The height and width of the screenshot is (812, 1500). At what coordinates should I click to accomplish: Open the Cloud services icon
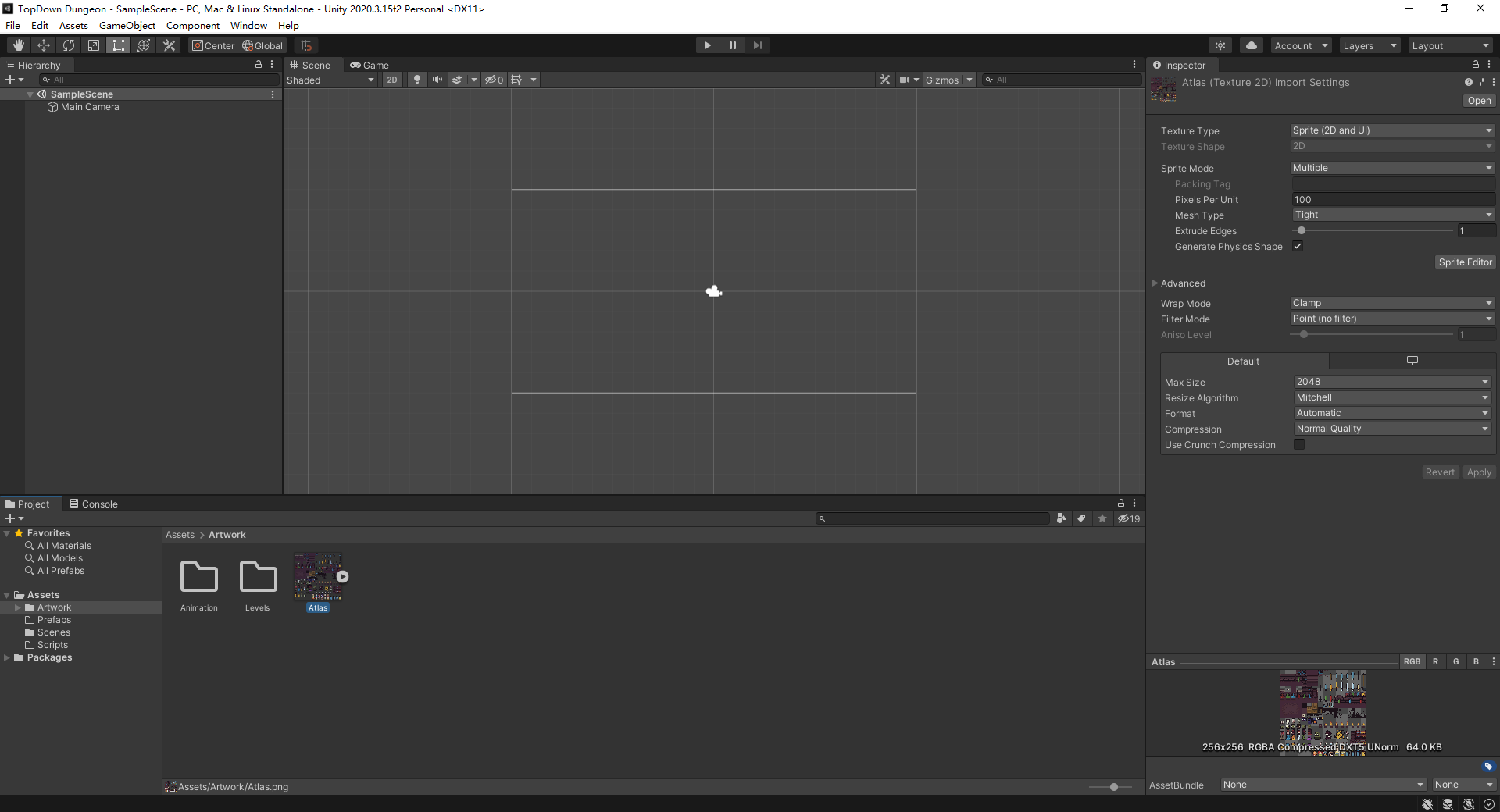coord(1251,45)
